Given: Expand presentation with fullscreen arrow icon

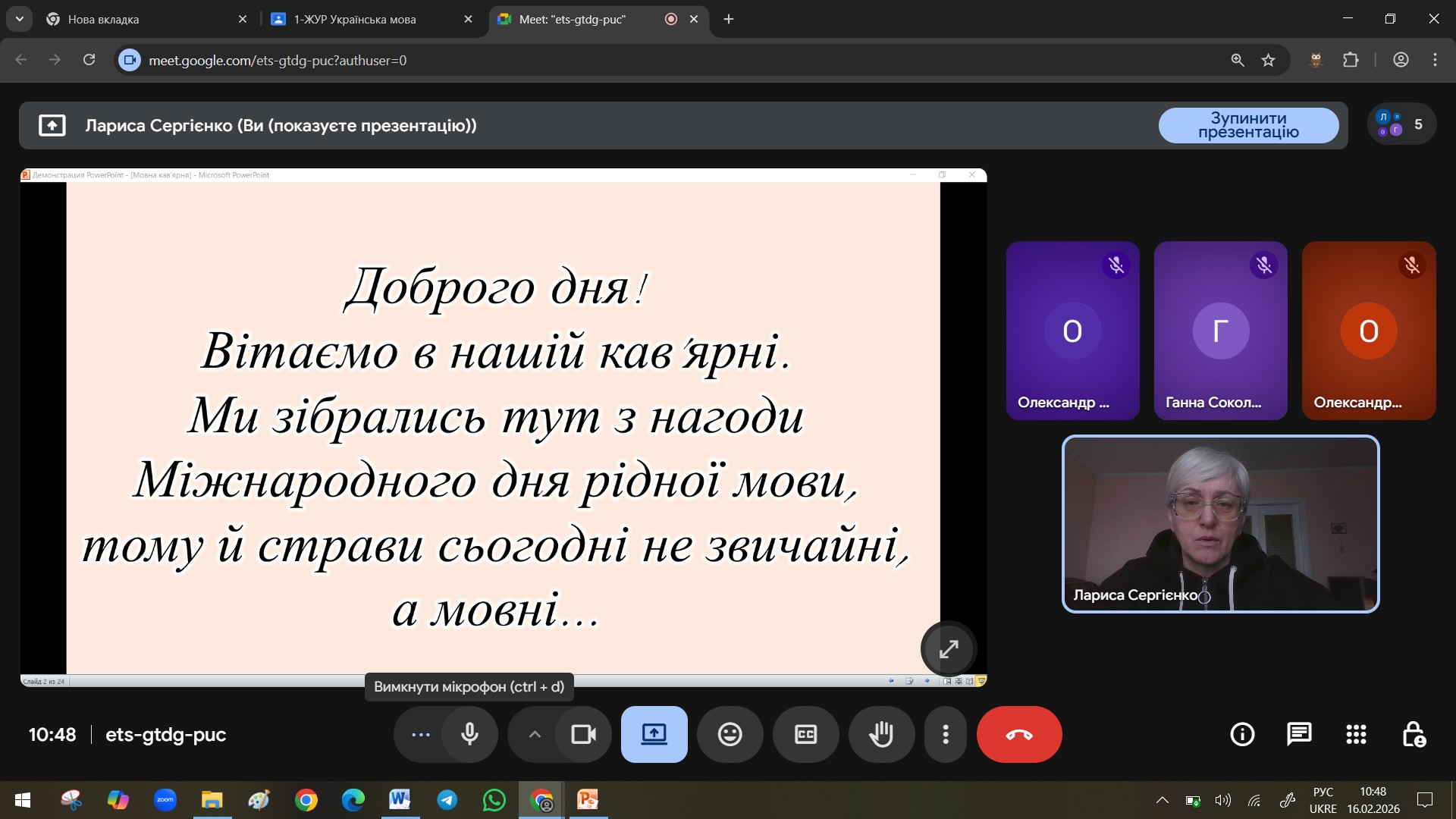Looking at the screenshot, I should [x=949, y=649].
